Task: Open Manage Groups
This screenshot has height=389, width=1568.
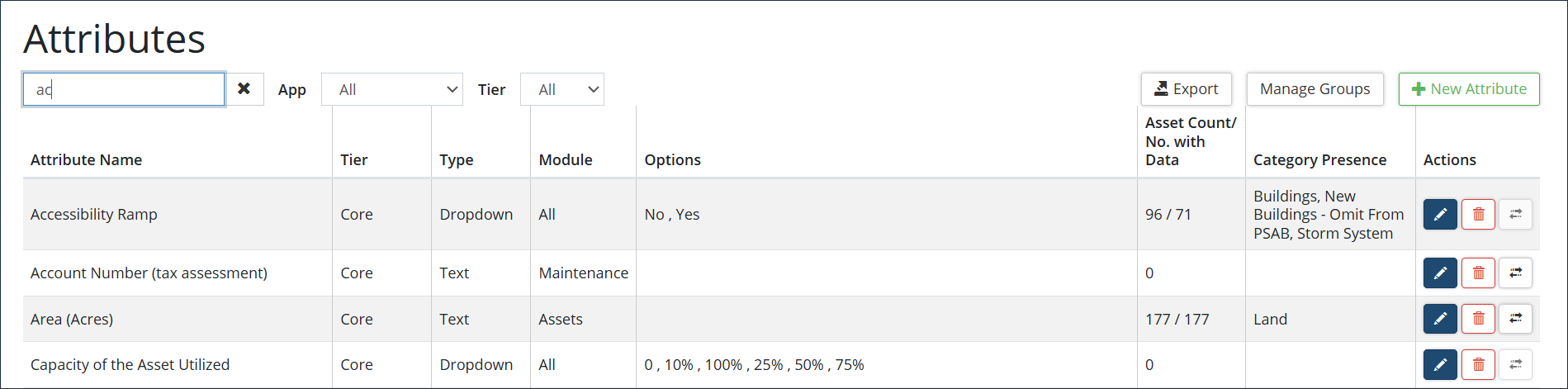Action: 1315,89
